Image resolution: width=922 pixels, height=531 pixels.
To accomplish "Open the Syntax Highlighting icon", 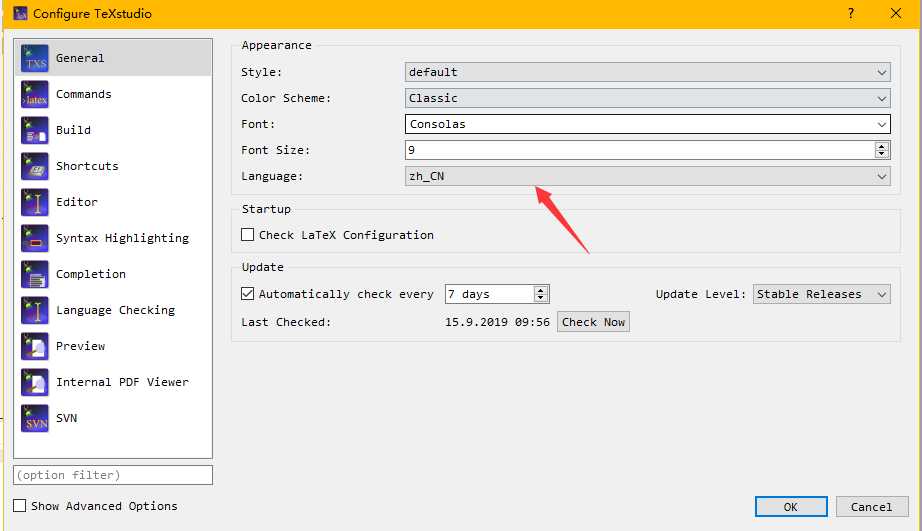I will point(35,238).
